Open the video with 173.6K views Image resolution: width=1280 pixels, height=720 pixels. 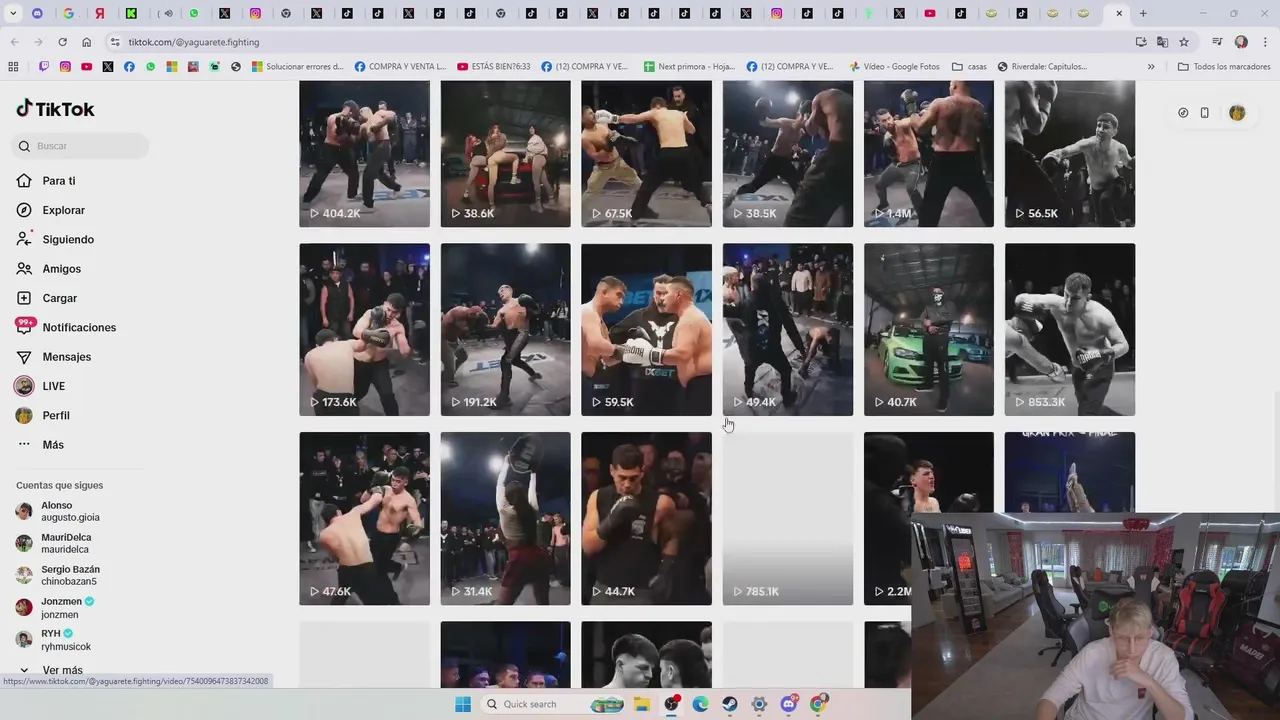pyautogui.click(x=364, y=329)
